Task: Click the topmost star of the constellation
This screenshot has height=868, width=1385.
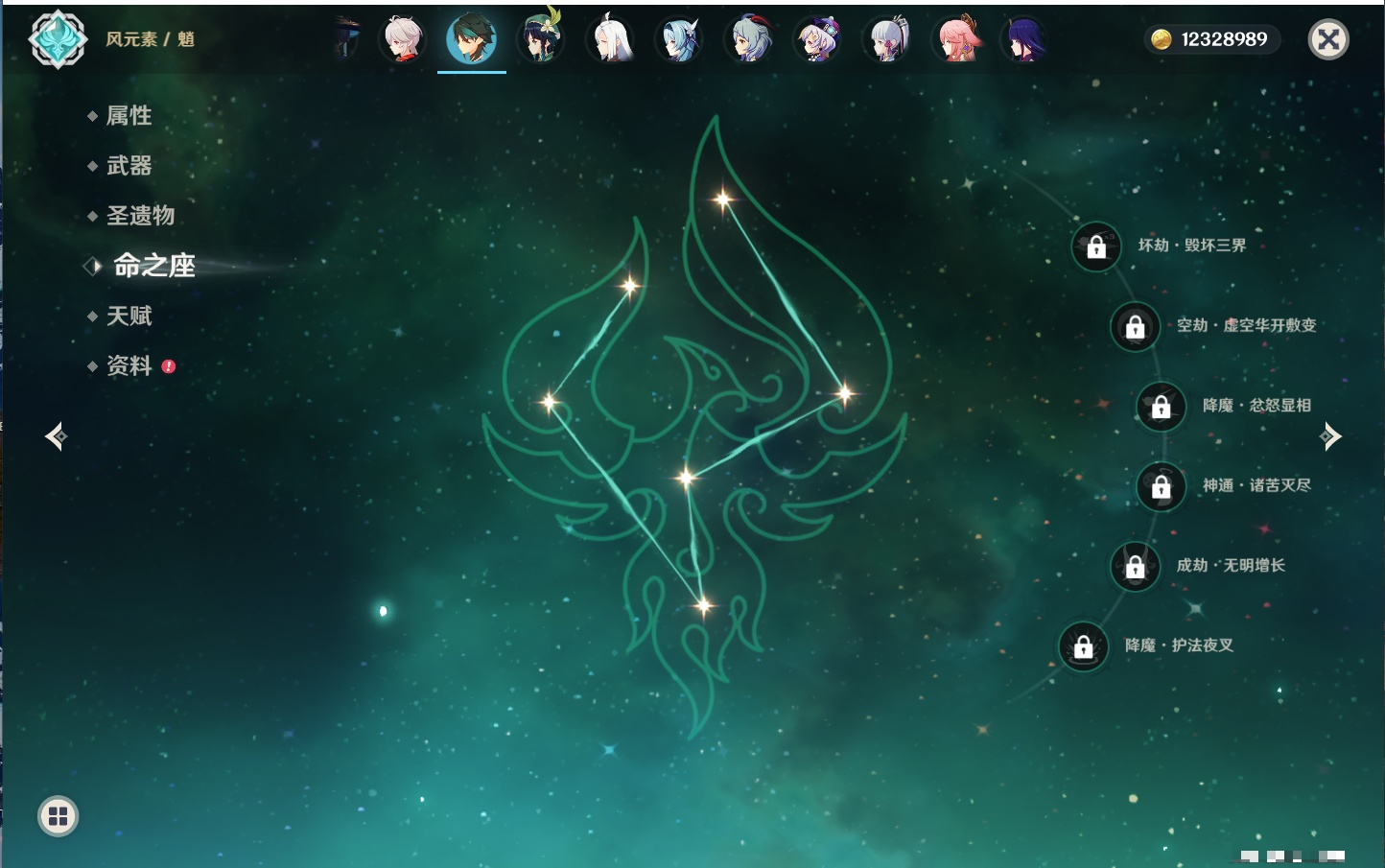Action: pos(722,199)
